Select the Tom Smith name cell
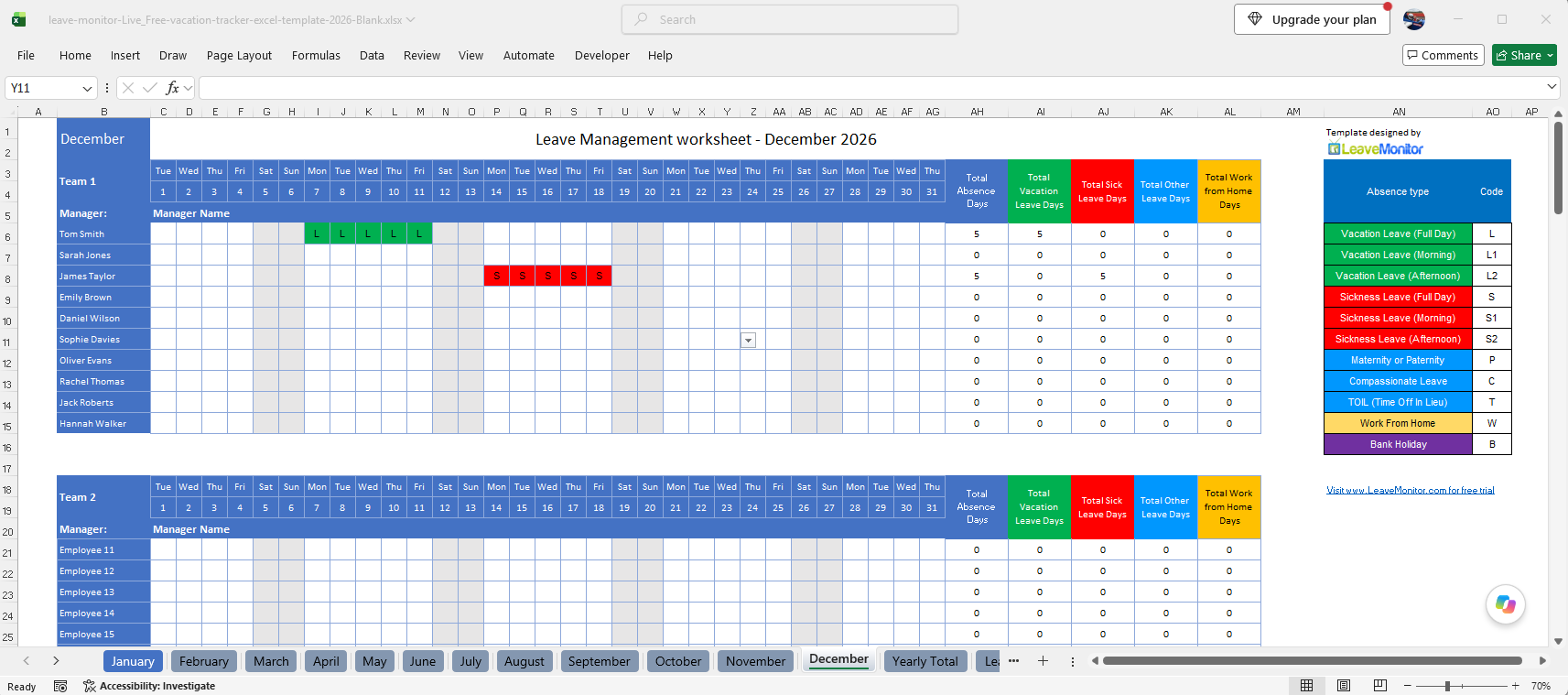1568x695 pixels. tap(103, 234)
